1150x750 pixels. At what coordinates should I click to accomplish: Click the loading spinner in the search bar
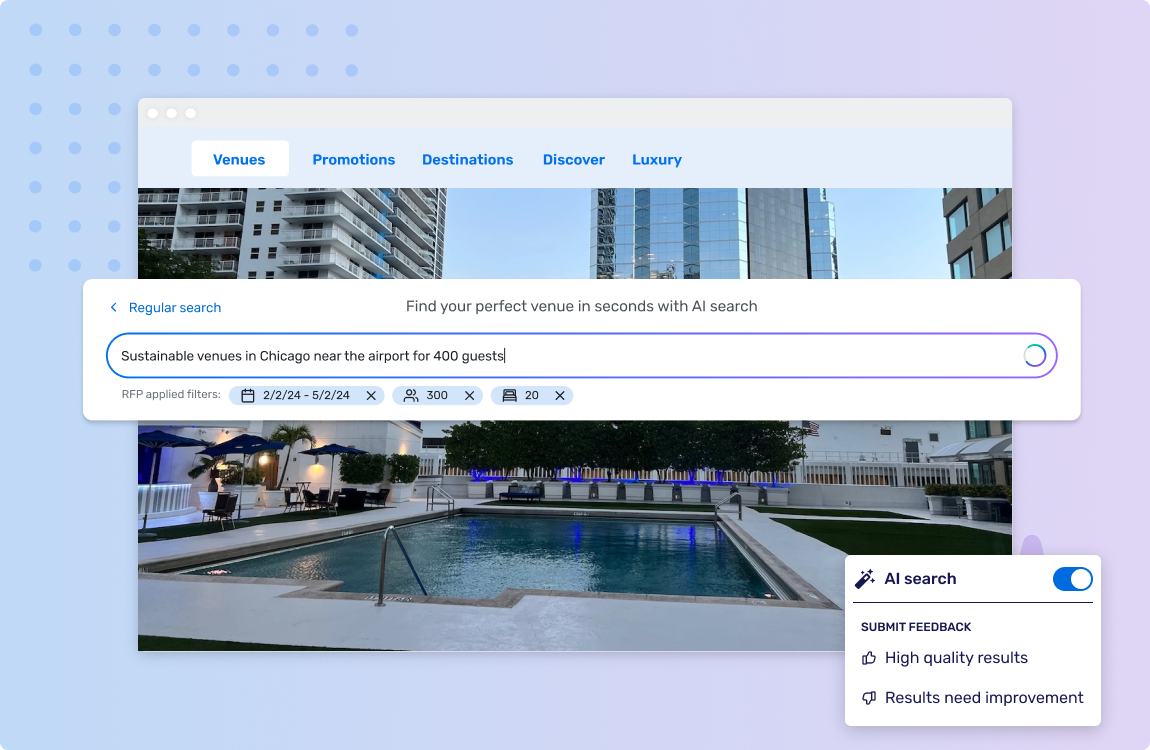1034,355
